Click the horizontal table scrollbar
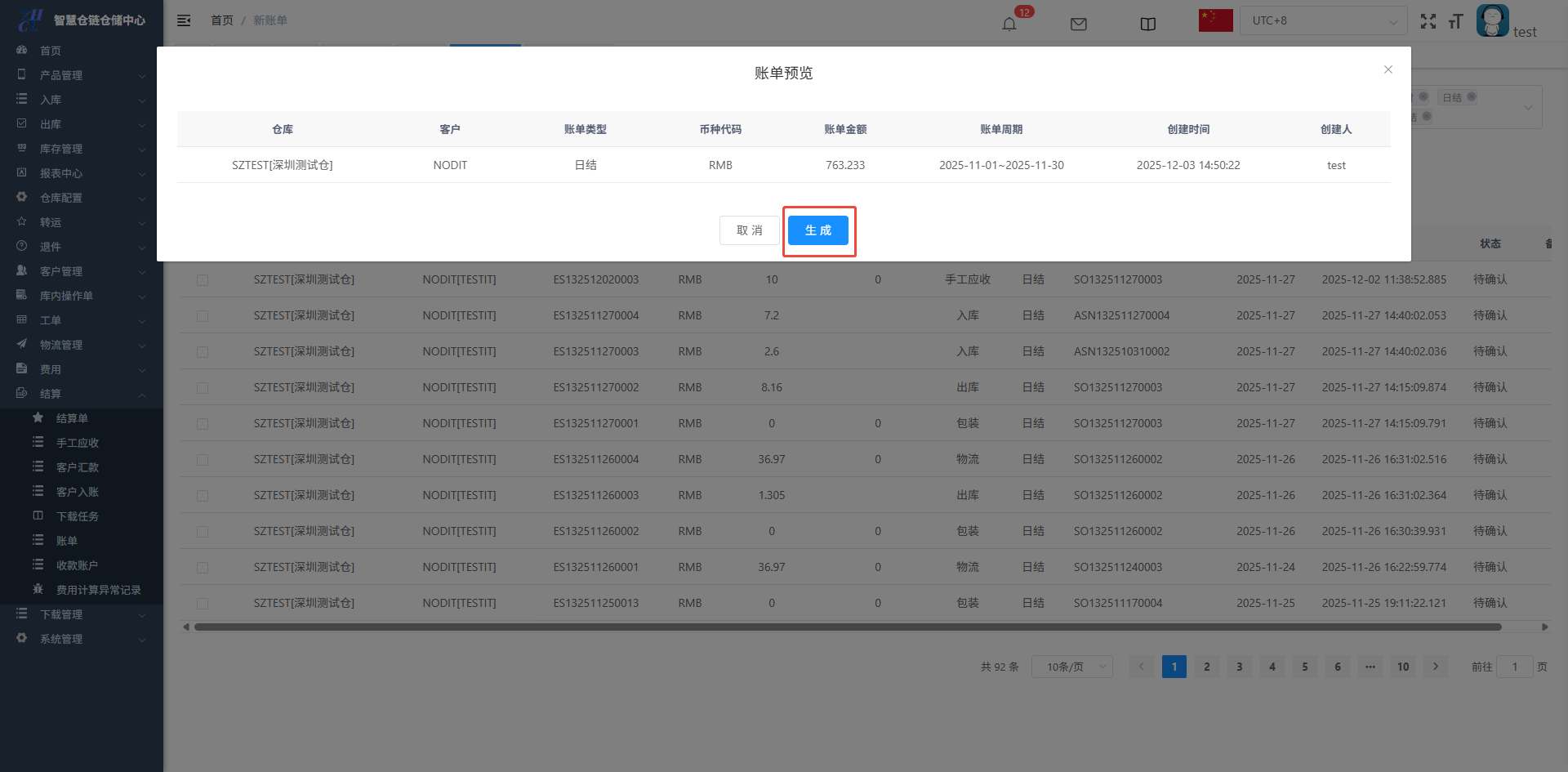 [848, 627]
